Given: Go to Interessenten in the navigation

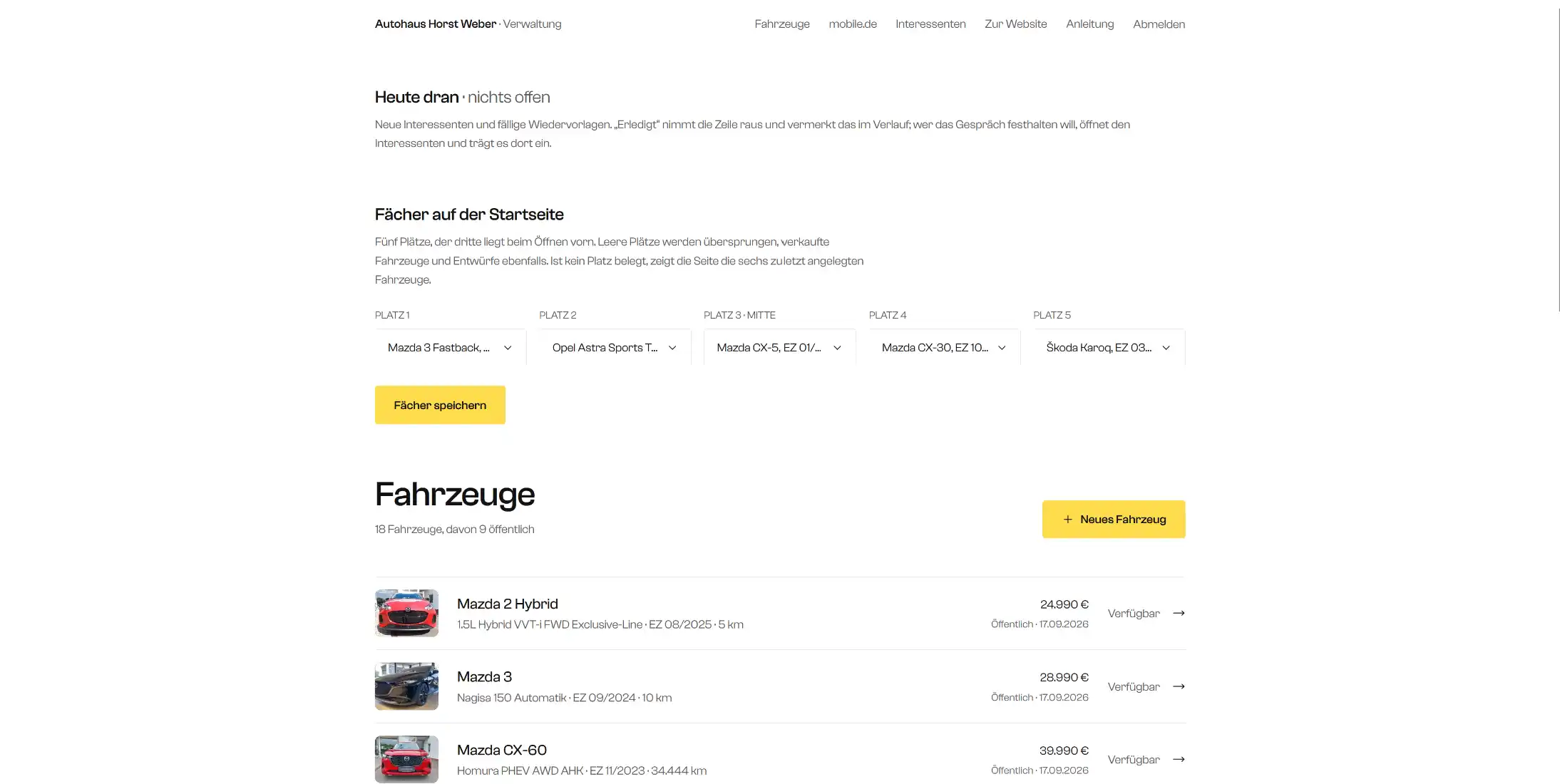Looking at the screenshot, I should coord(930,24).
